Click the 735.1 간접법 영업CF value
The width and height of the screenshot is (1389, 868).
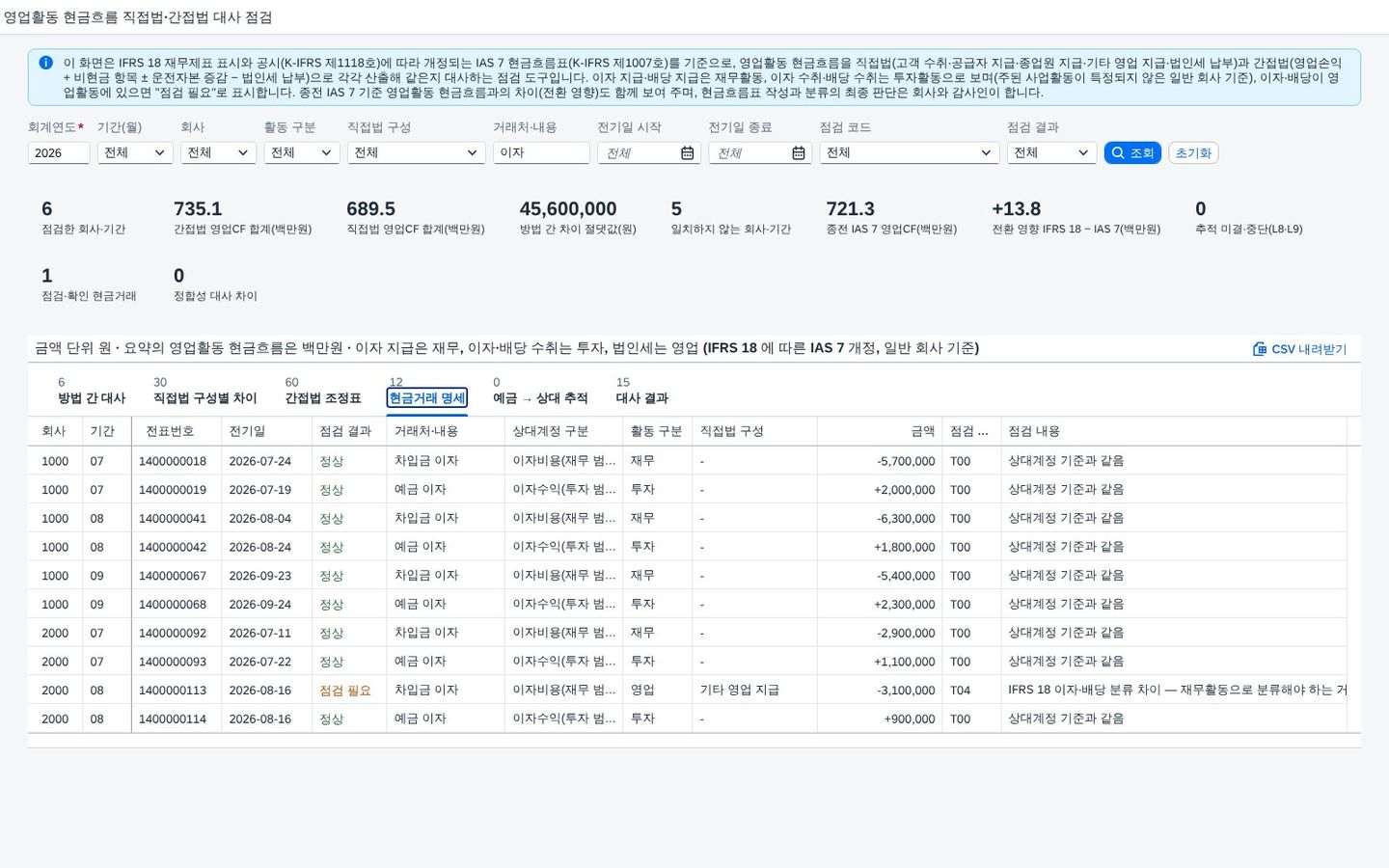pyautogui.click(x=198, y=208)
